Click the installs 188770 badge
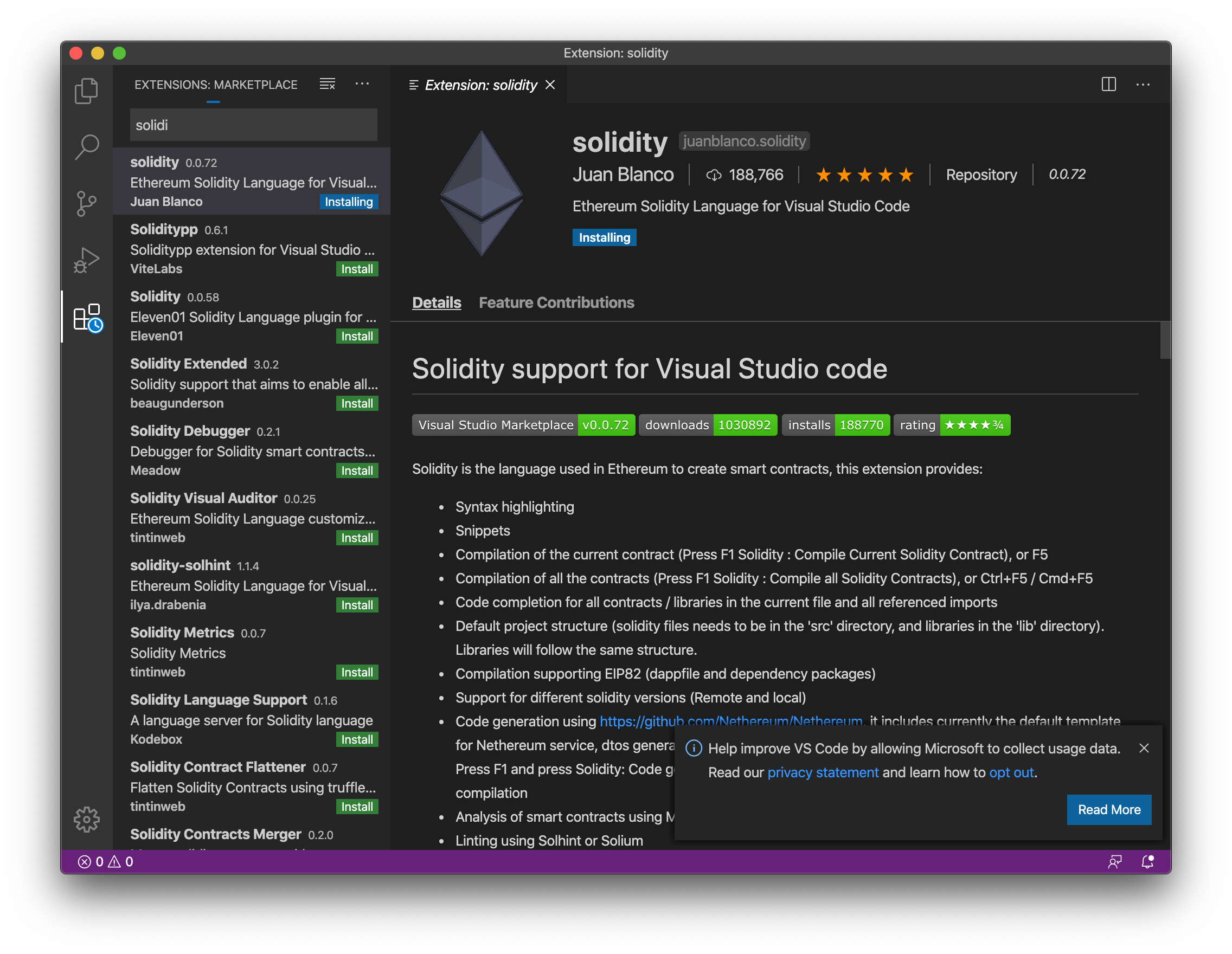 click(x=836, y=425)
